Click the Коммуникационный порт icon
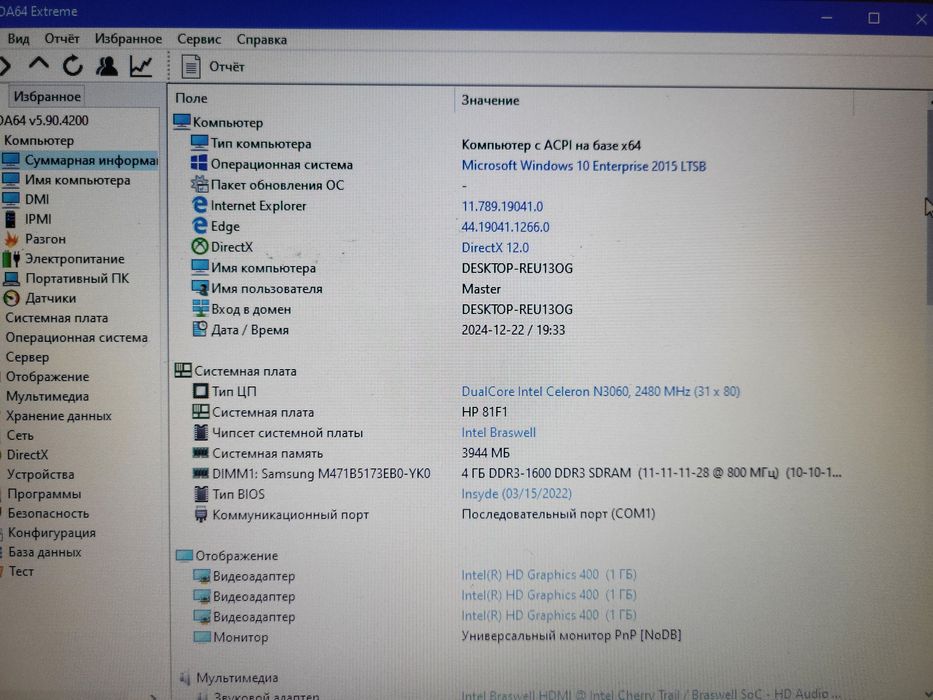Image resolution: width=933 pixels, height=700 pixels. pyautogui.click(x=201, y=514)
